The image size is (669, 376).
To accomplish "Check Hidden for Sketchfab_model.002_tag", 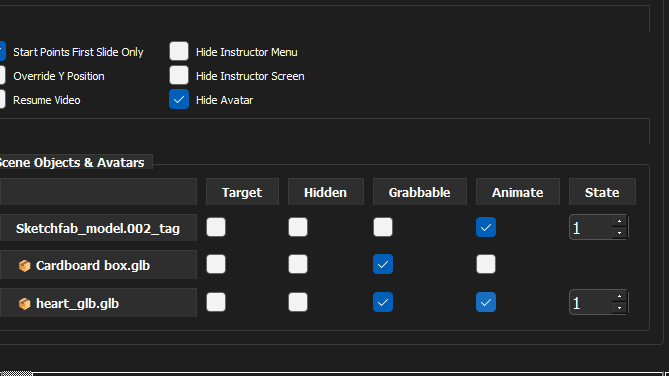I will pyautogui.click(x=298, y=227).
